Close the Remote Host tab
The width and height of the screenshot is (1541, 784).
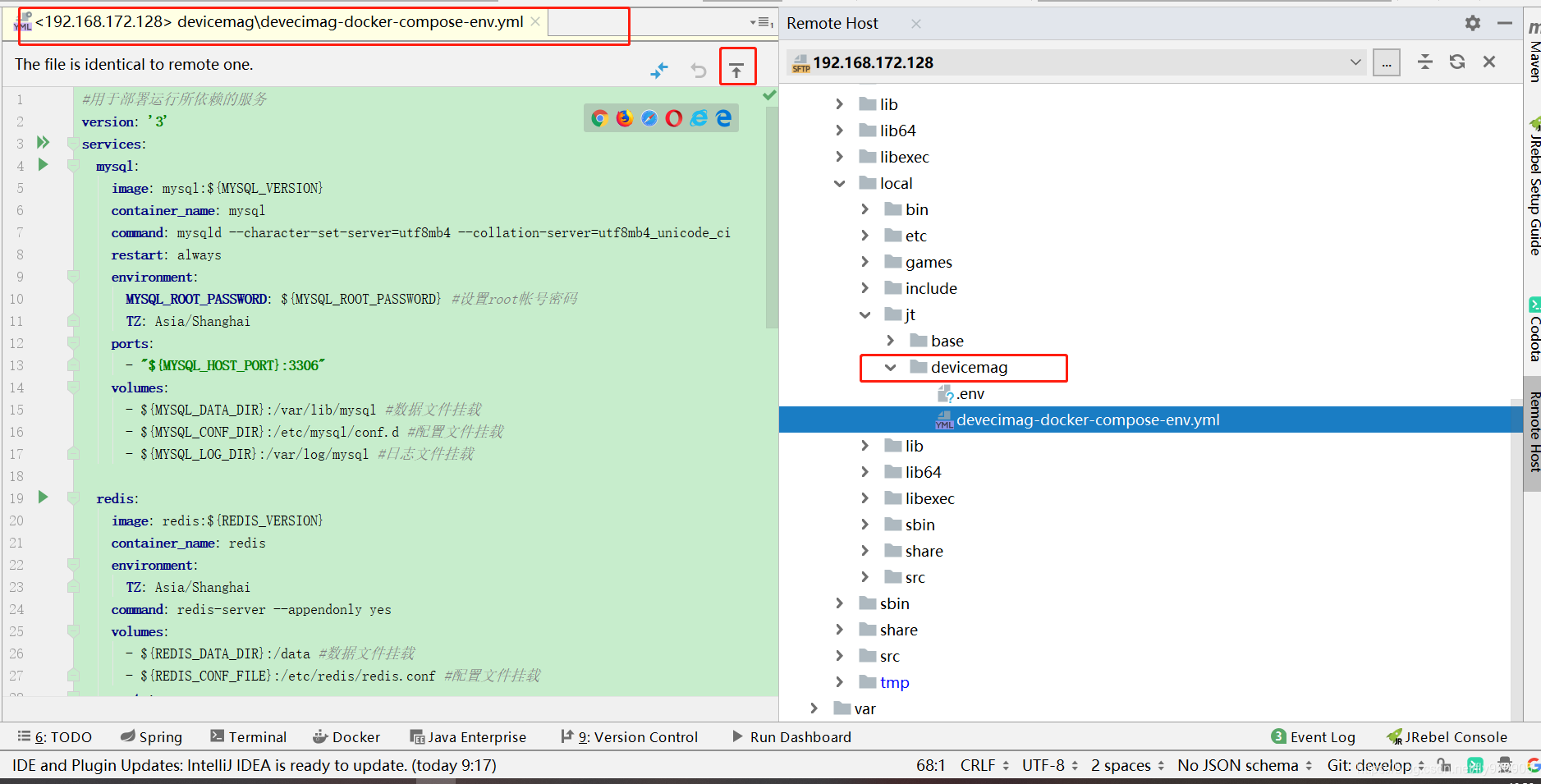coord(916,23)
